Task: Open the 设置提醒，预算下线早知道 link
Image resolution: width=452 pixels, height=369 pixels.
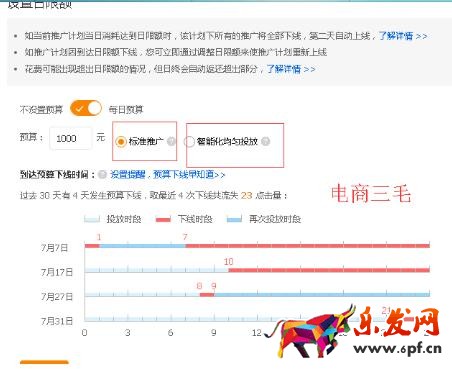Action: tap(168, 174)
